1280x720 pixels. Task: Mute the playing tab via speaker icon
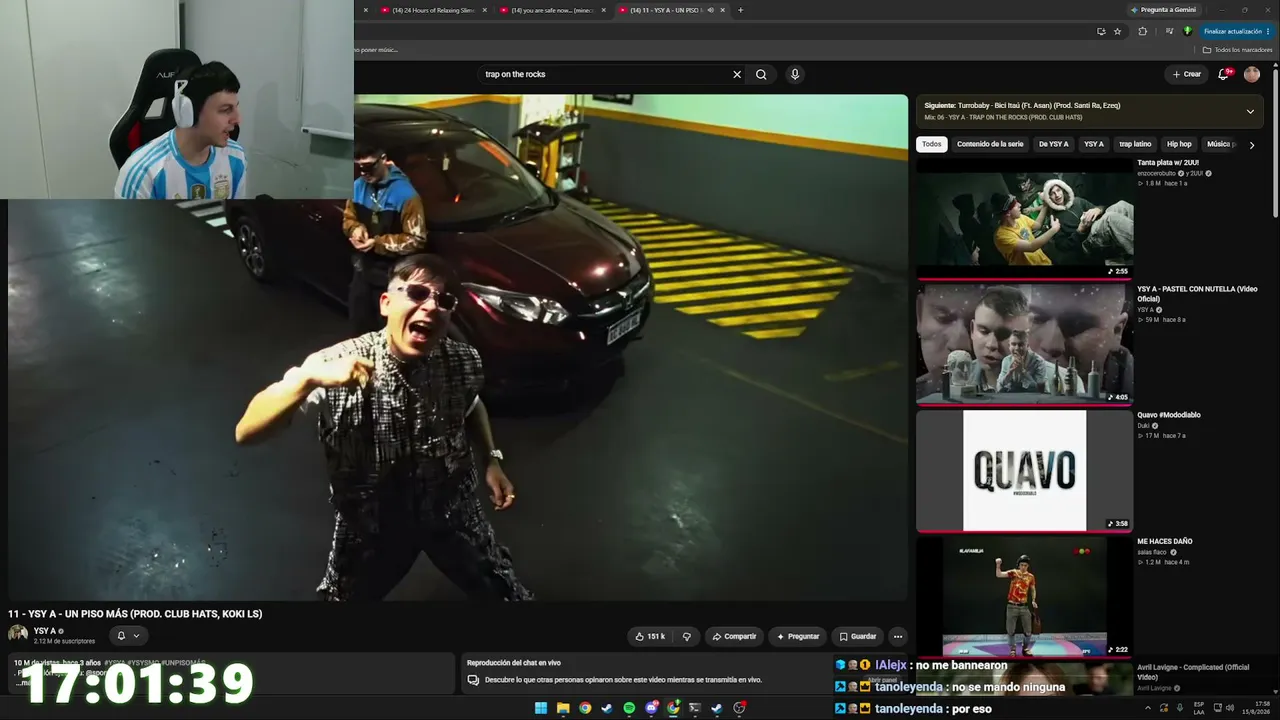tap(710, 10)
